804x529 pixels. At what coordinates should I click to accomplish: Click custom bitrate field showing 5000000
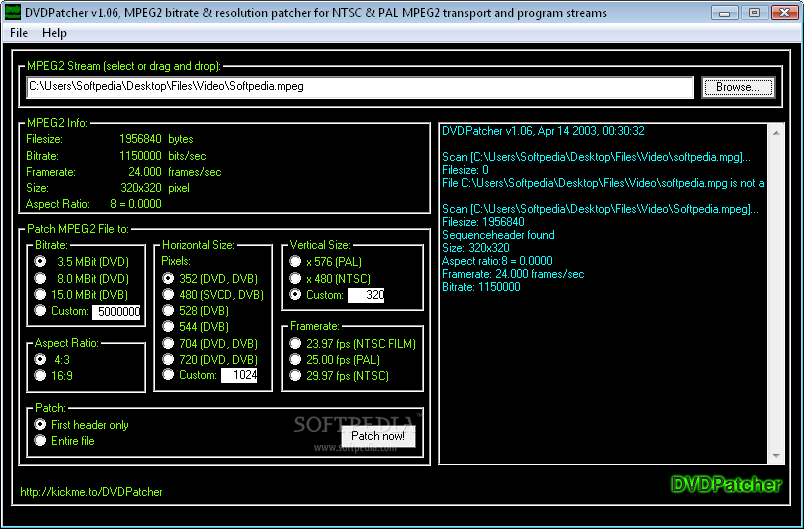click(116, 312)
